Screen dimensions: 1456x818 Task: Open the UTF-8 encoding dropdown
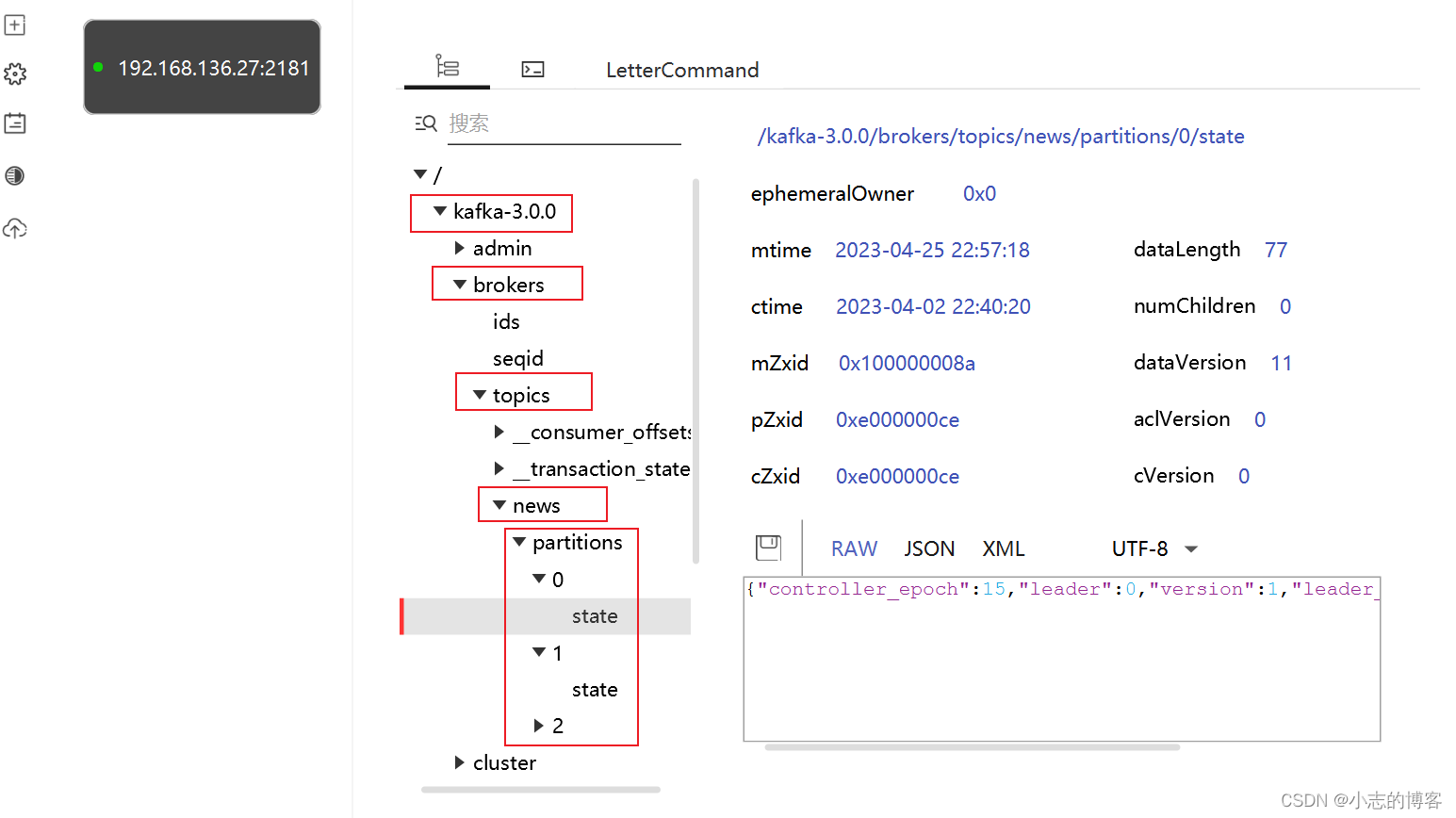1154,549
